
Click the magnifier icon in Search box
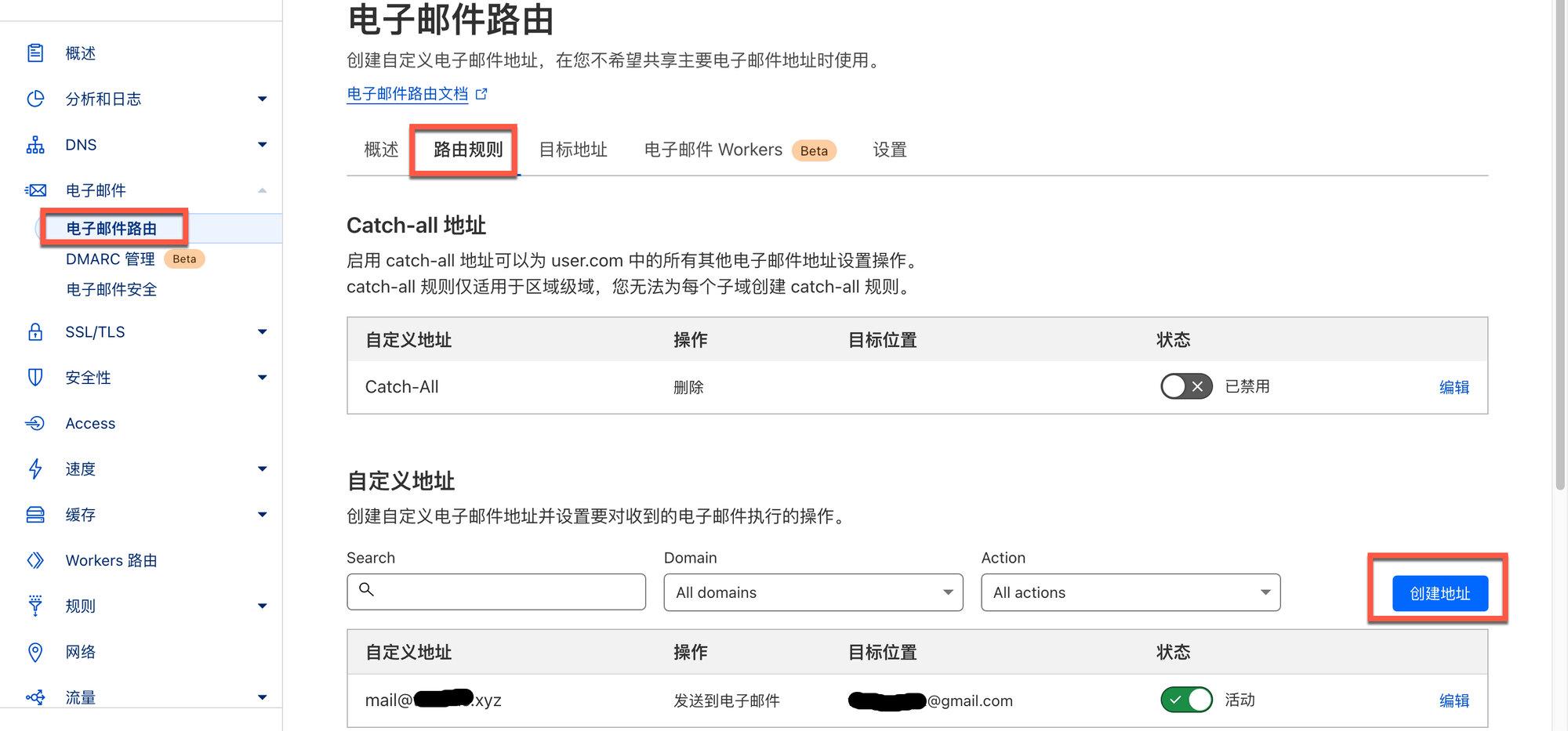coord(366,589)
